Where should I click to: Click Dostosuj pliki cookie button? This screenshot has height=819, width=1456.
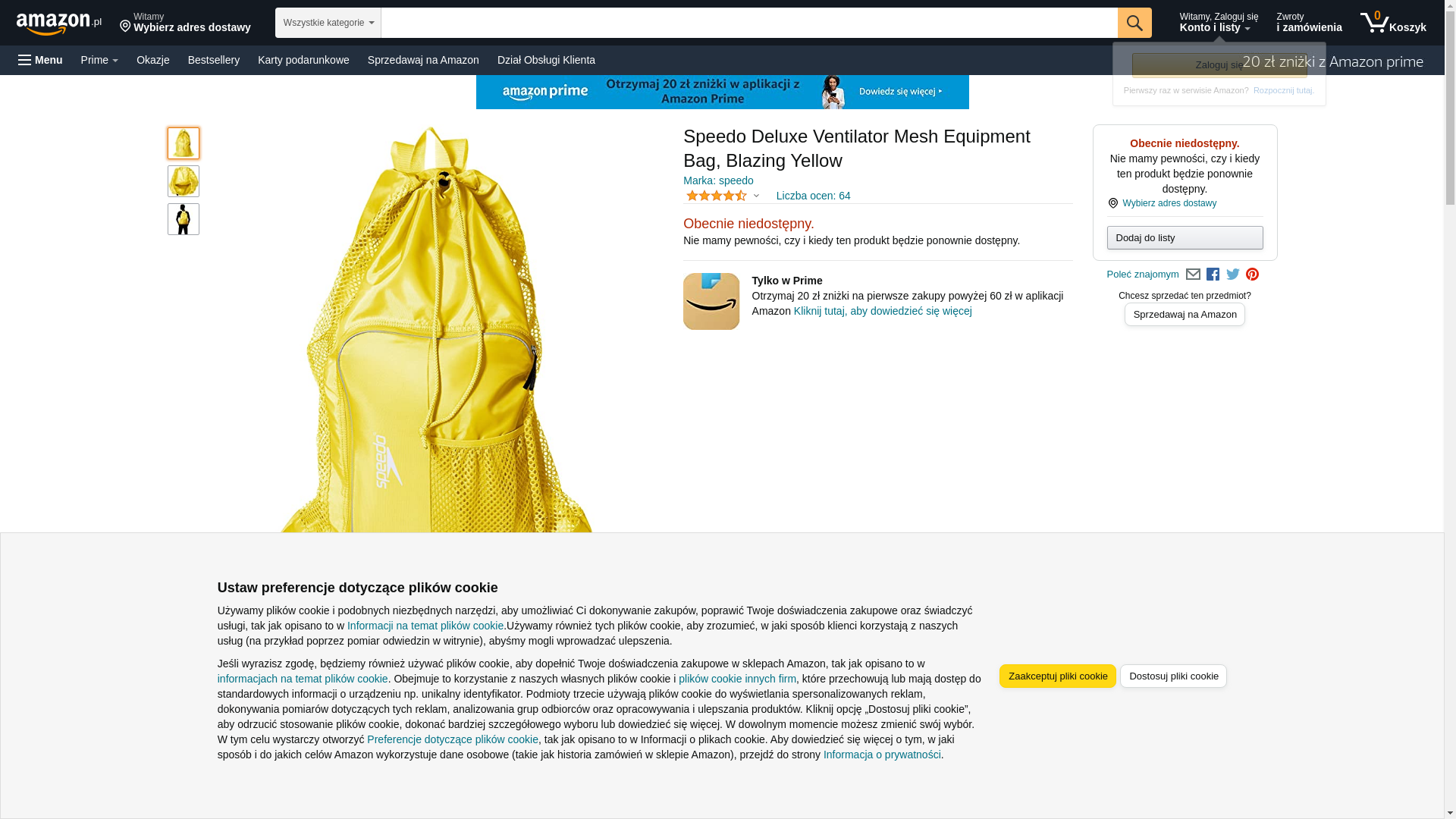[x=1172, y=676]
